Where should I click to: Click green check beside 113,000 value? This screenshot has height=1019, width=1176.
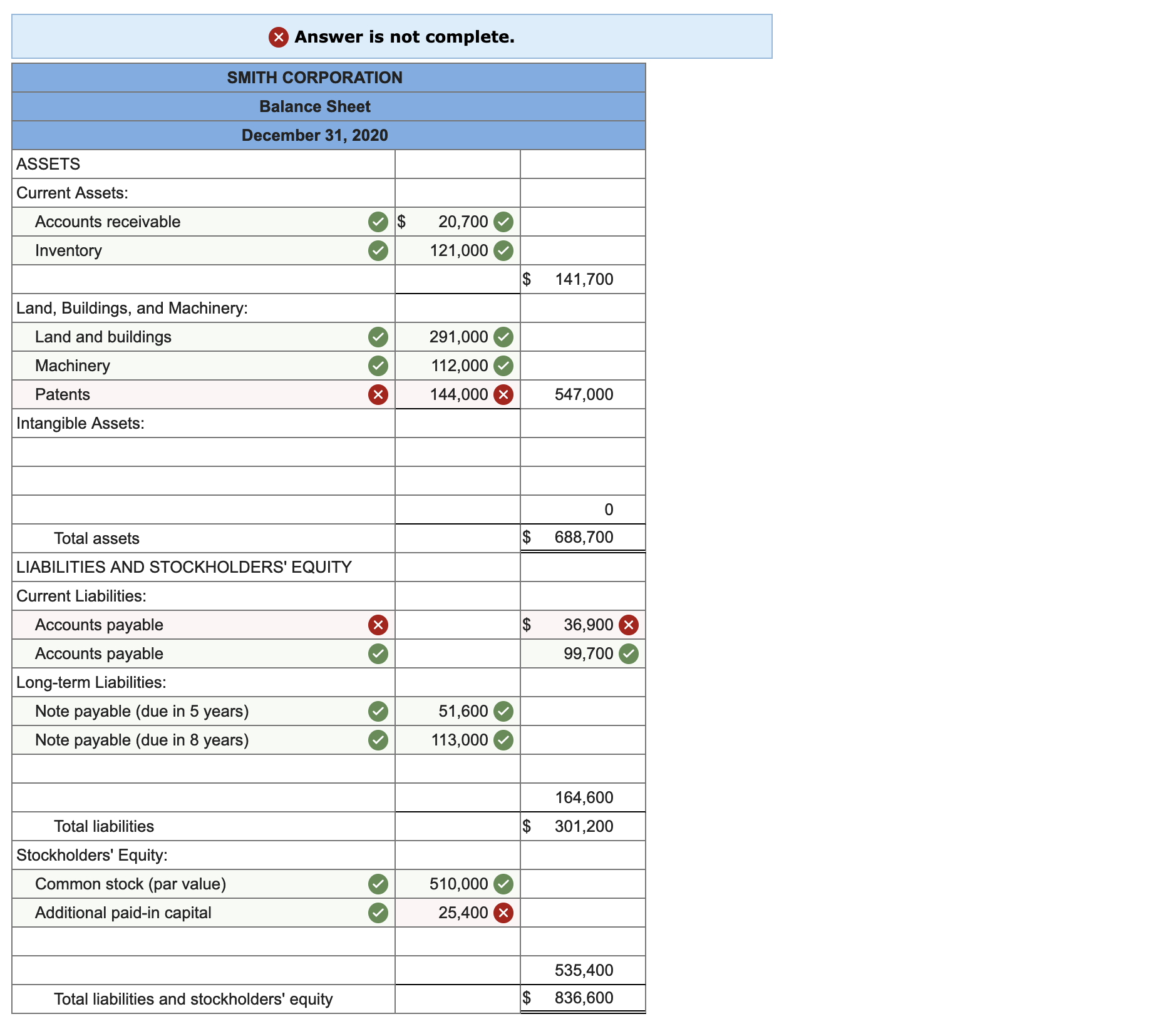pos(503,740)
